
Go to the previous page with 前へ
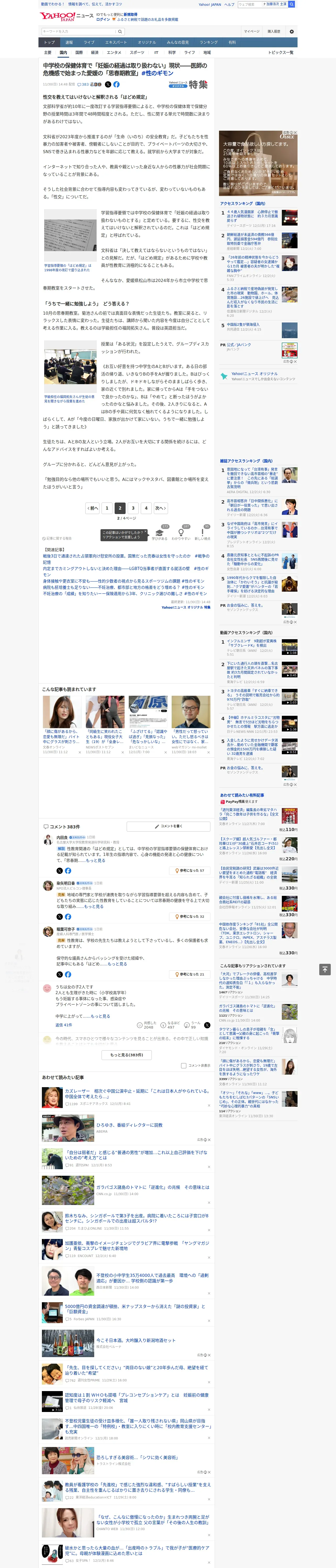click(x=93, y=508)
